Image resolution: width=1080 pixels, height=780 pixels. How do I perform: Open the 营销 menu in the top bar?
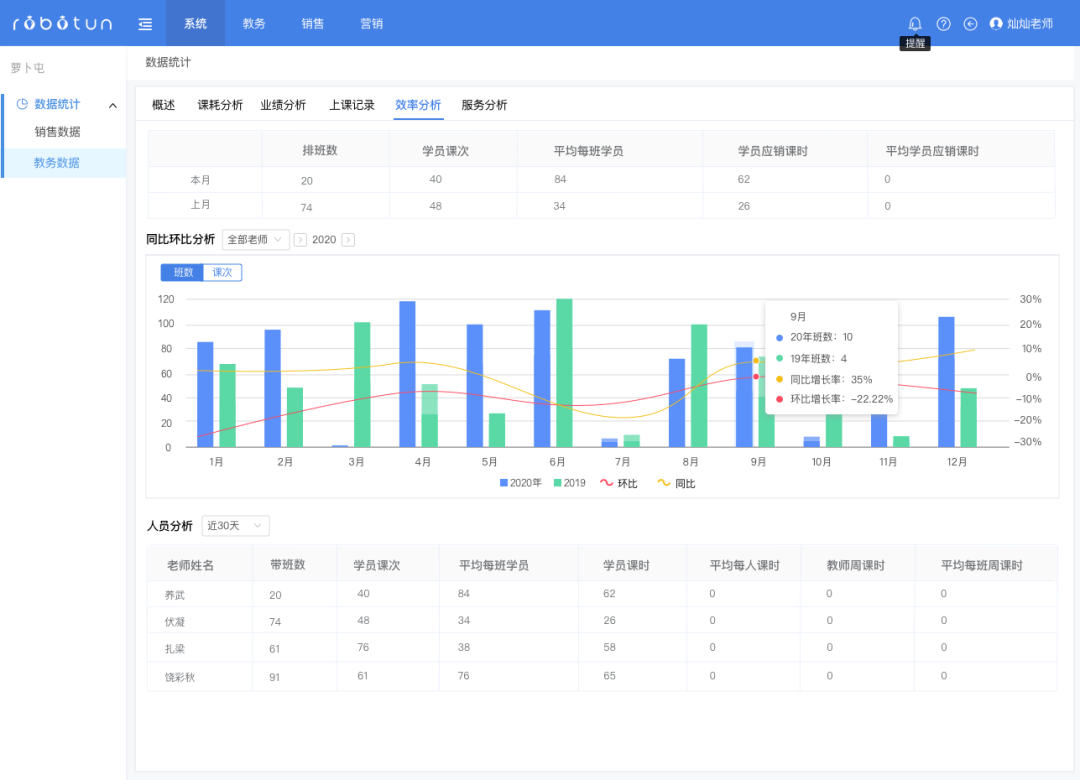[x=371, y=23]
